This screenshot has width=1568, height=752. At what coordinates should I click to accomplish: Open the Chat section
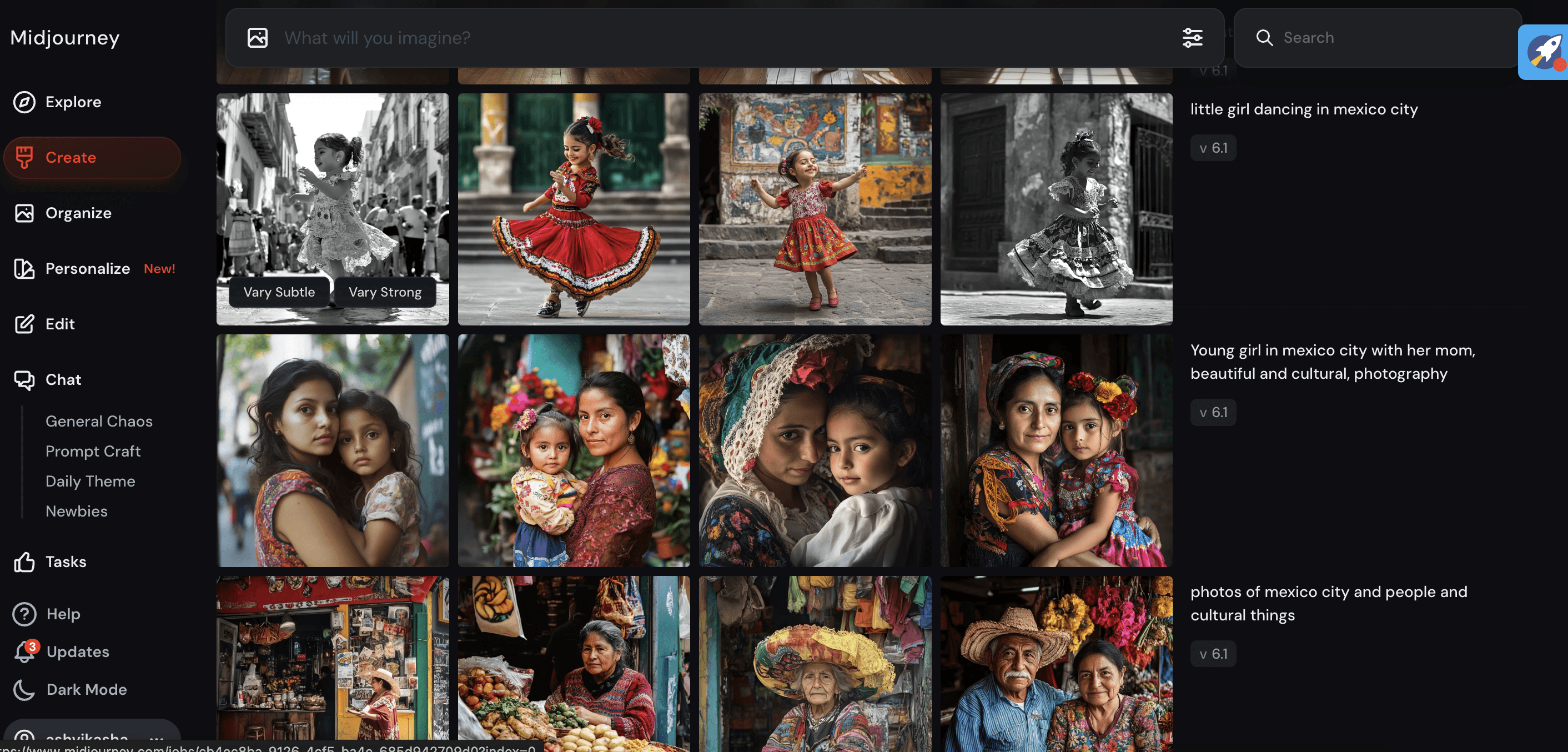point(63,379)
